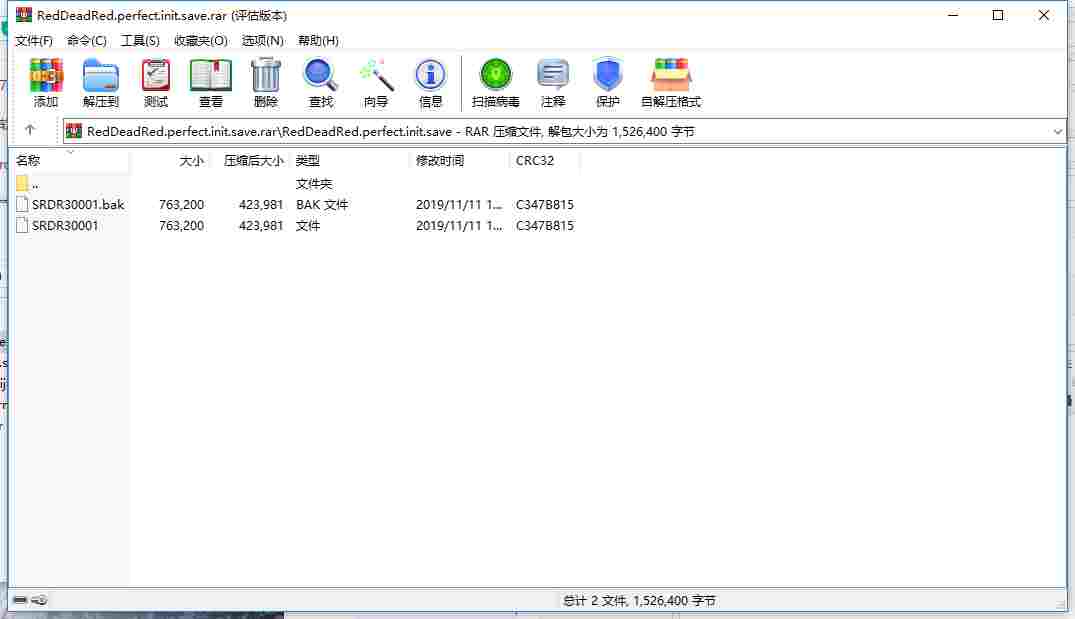This screenshot has height=619, width=1075.
Task: Go up one folder level arrow
Action: [x=29, y=130]
